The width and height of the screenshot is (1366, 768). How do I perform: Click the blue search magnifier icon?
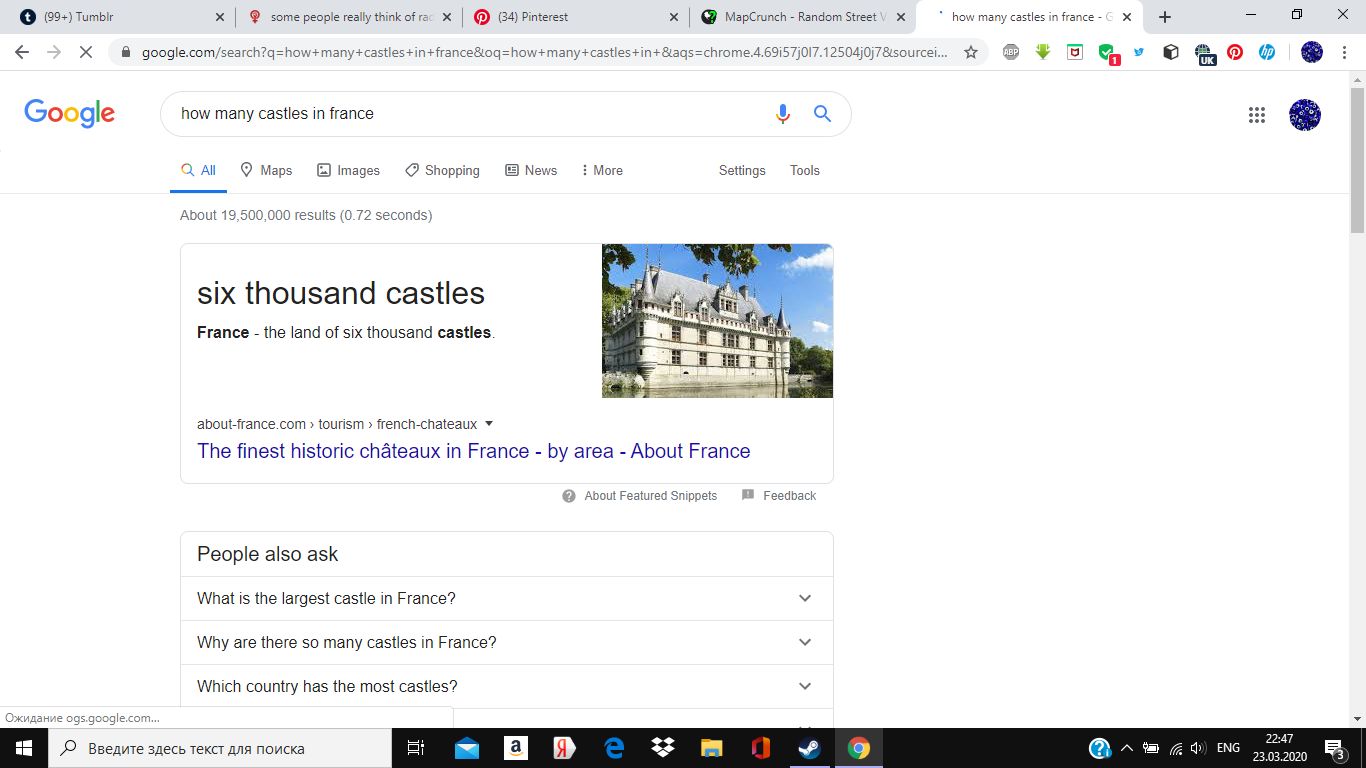coord(822,114)
